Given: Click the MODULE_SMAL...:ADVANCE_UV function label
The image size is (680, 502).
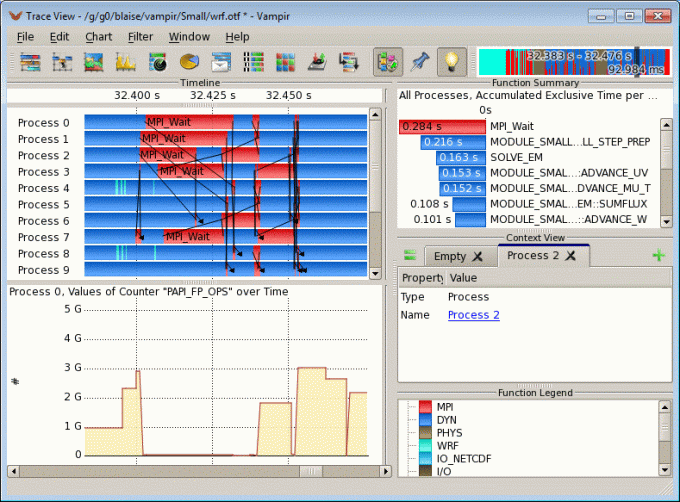Looking at the screenshot, I should 569,173.
